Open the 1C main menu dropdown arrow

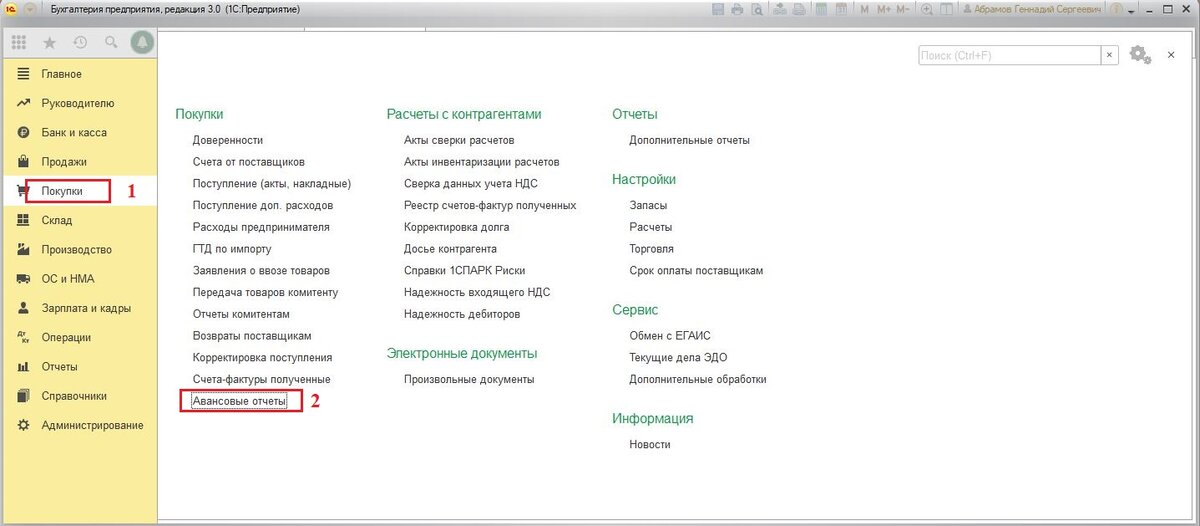(x=28, y=9)
